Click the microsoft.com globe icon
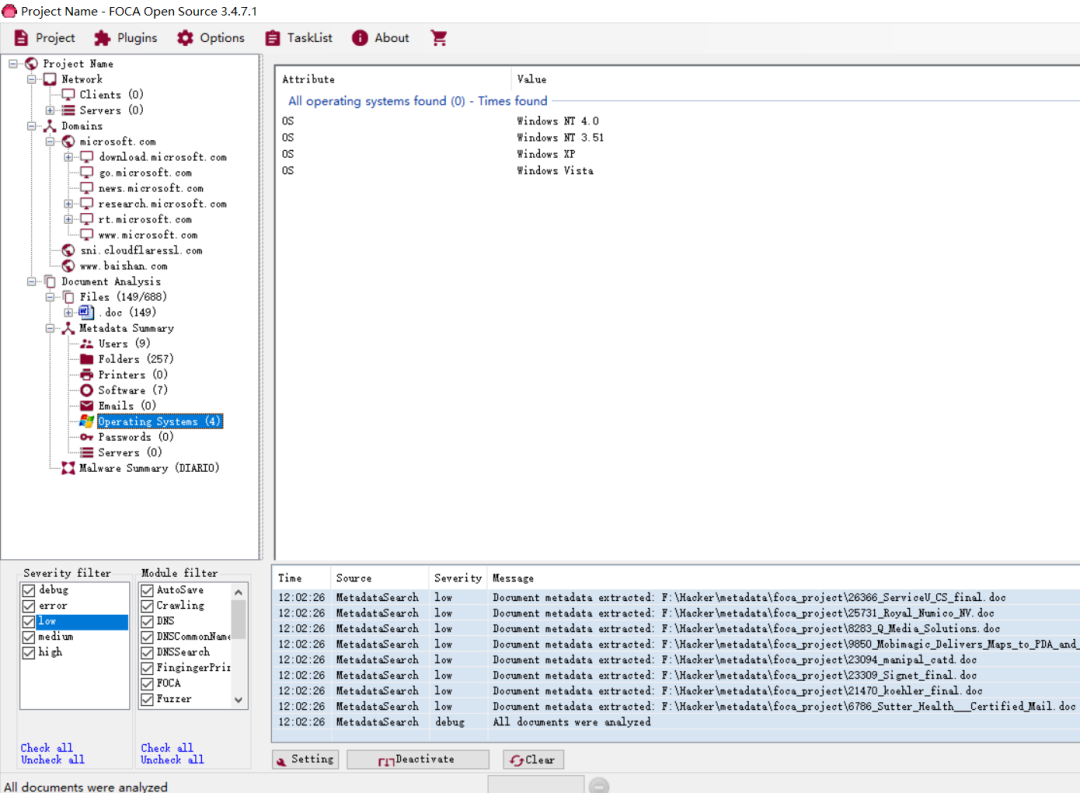1080x793 pixels. click(x=68, y=141)
